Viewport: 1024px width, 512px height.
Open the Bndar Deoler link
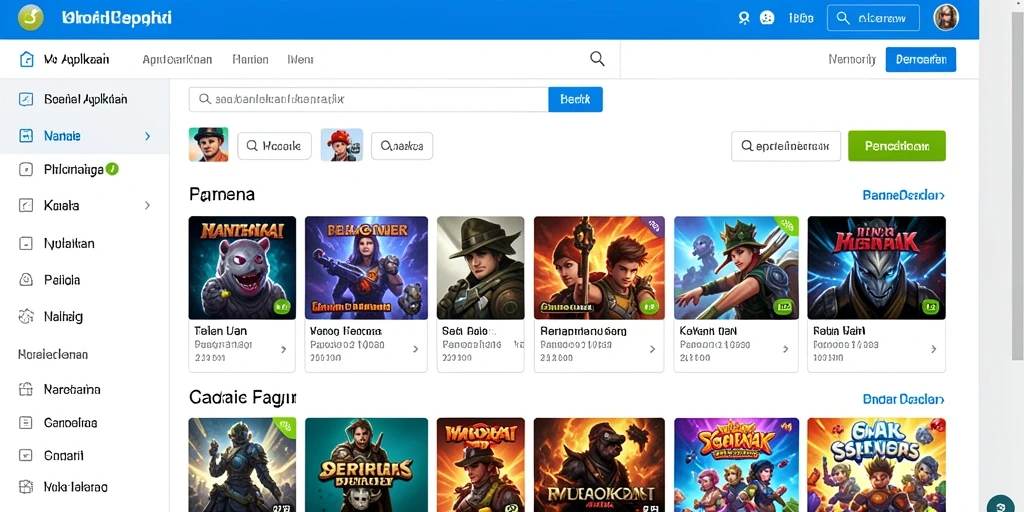click(903, 399)
